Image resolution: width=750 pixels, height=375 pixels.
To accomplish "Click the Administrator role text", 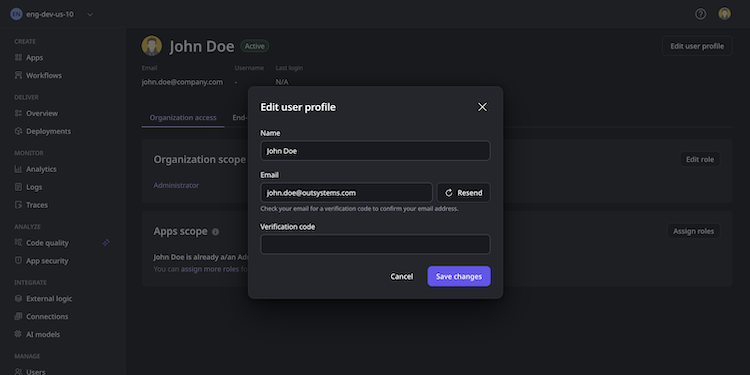I will [176, 185].
